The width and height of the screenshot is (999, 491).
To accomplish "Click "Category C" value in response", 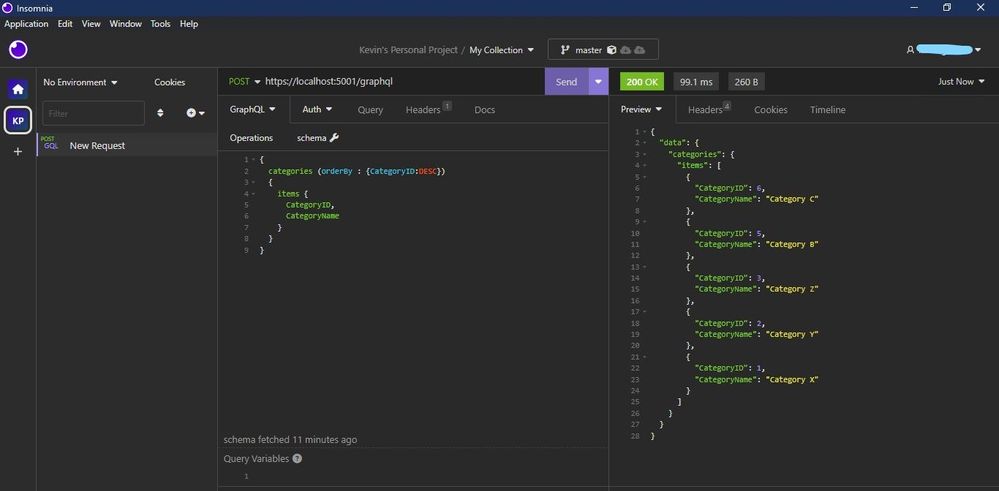I will pyautogui.click(x=792, y=199).
